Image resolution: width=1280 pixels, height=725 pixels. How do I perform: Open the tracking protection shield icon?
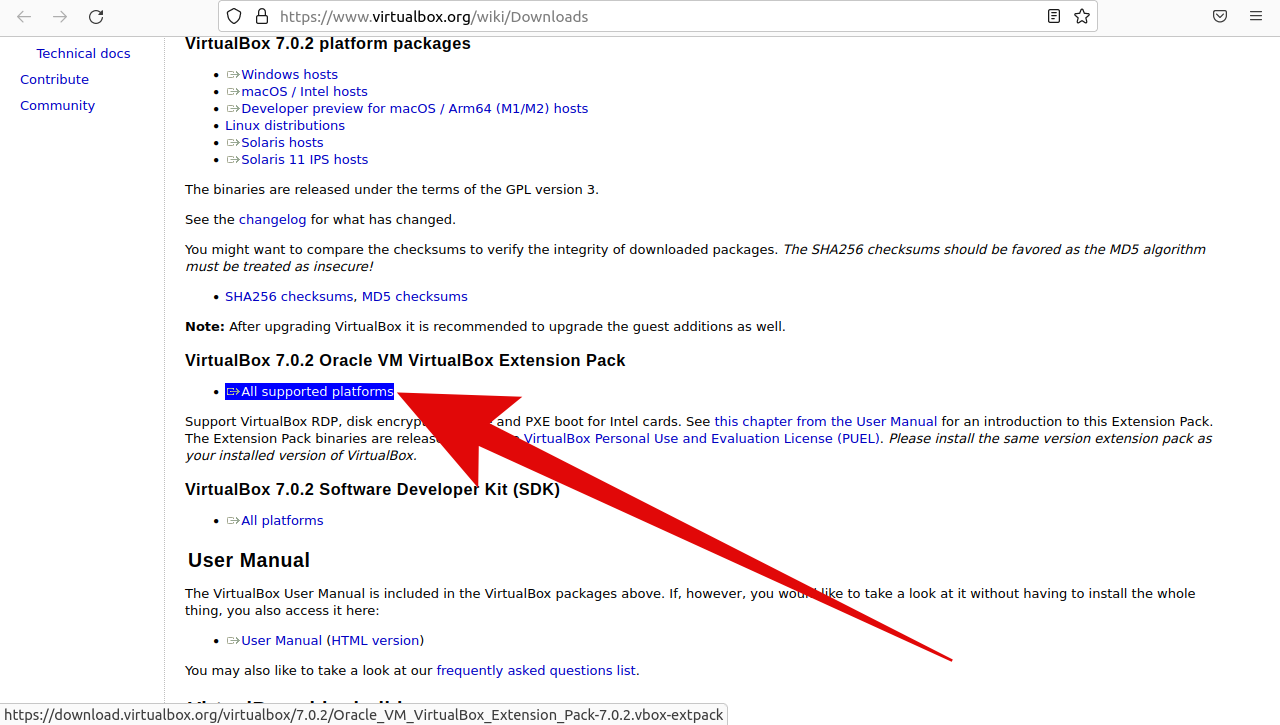click(234, 16)
